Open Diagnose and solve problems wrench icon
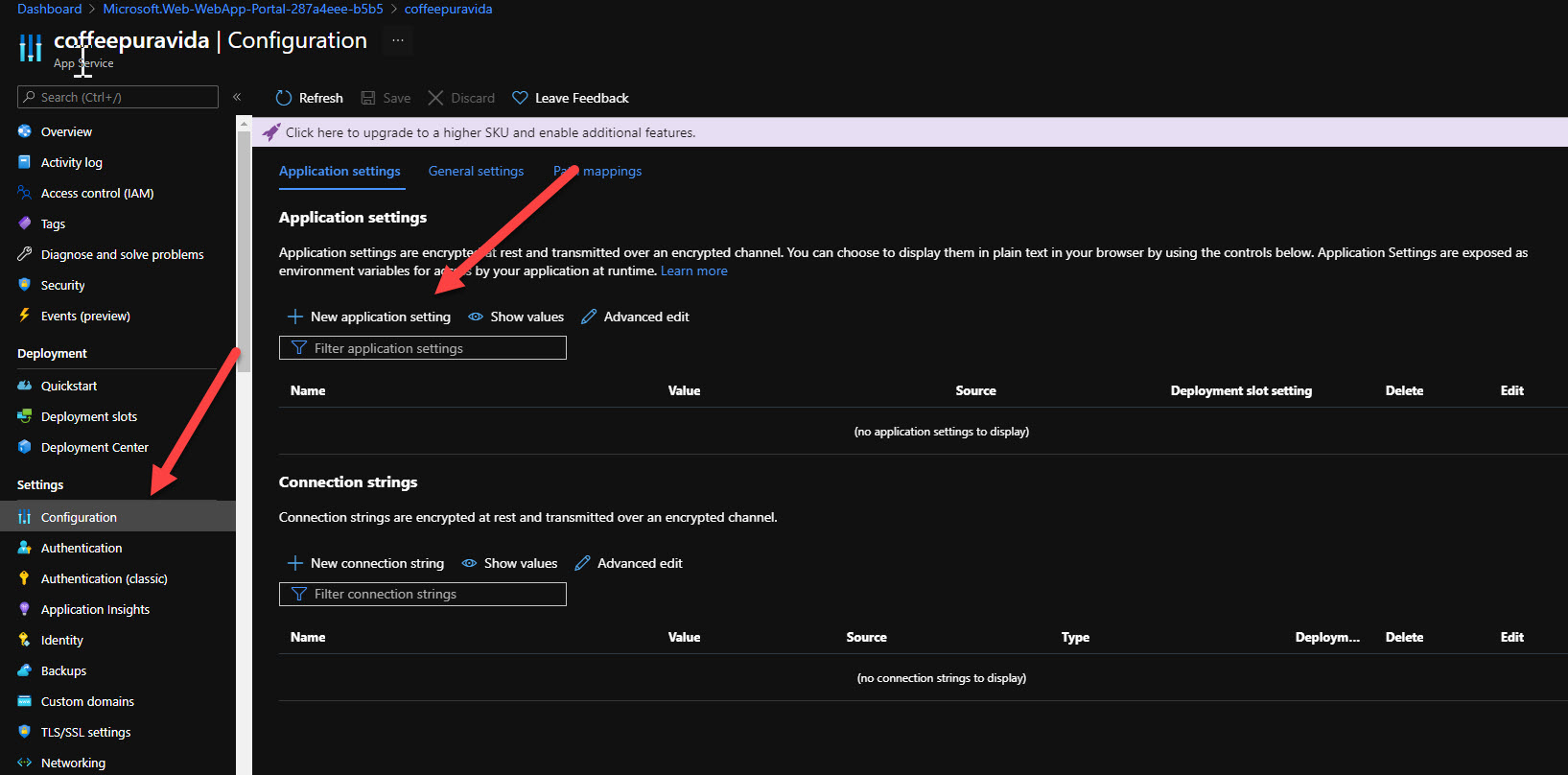1568x775 pixels. (25, 254)
